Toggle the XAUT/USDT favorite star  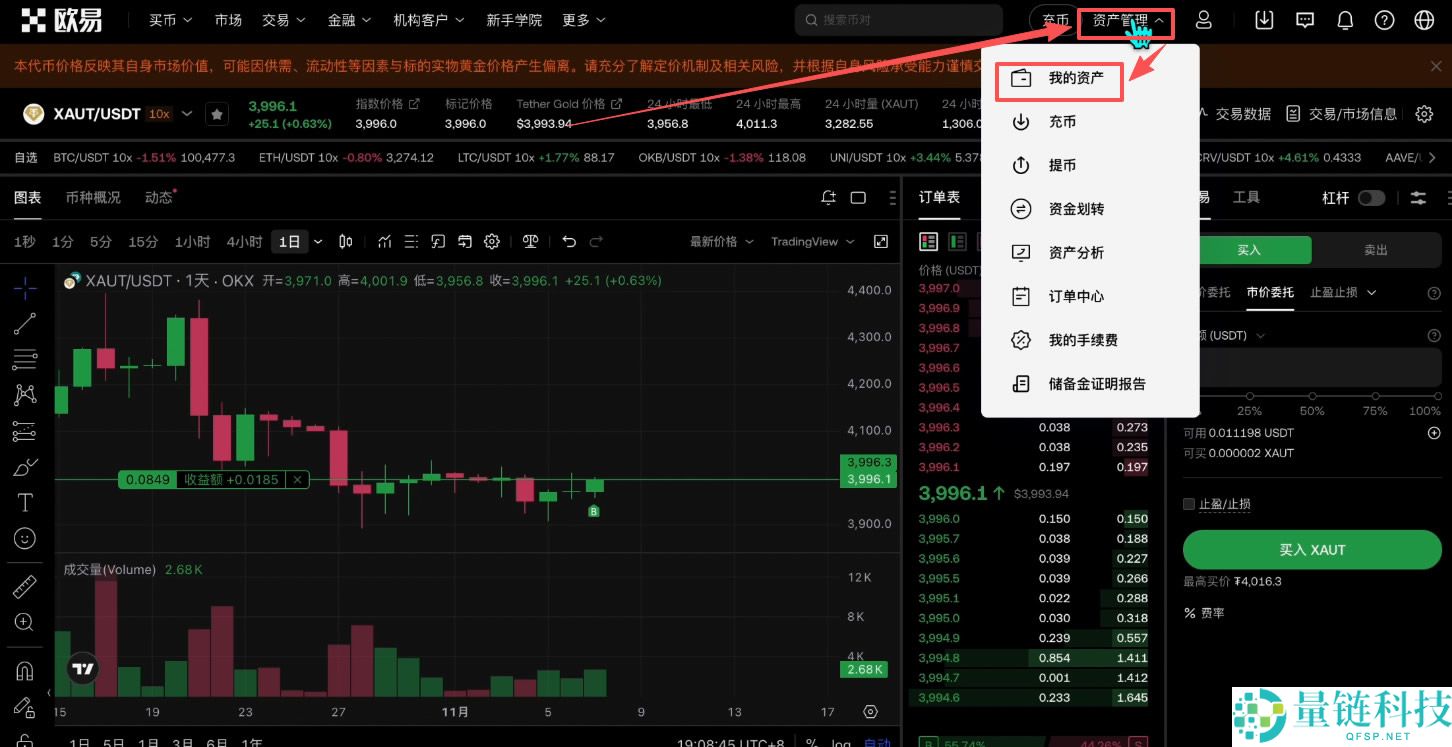point(217,113)
